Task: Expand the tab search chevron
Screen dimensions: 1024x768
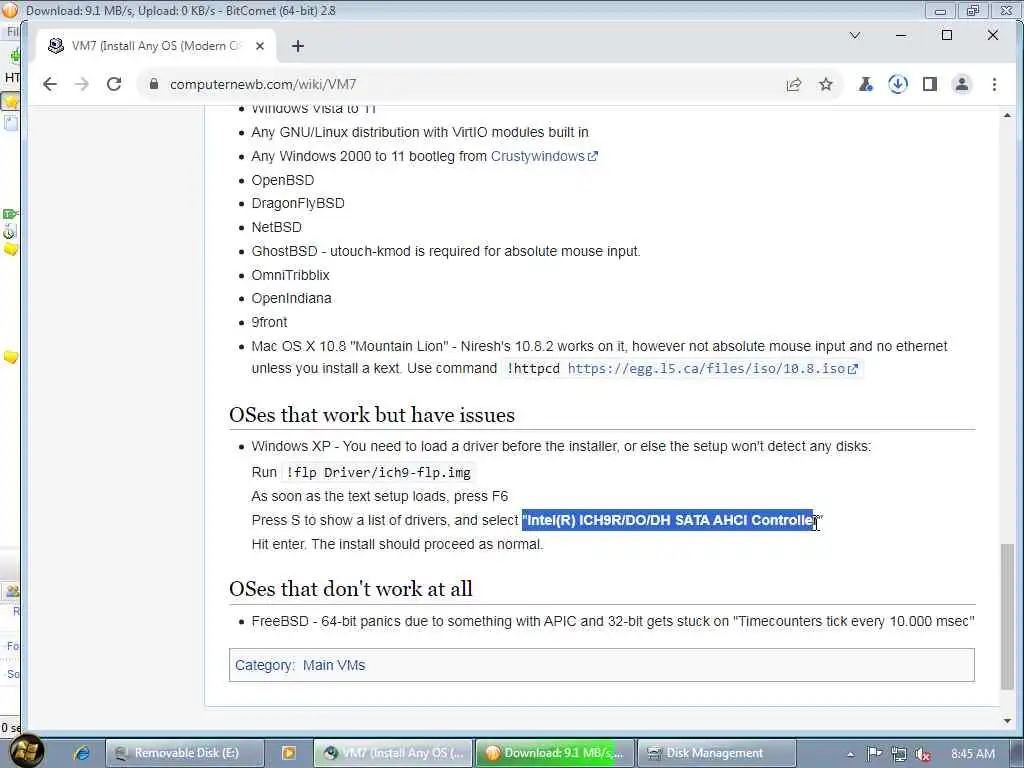Action: pyautogui.click(x=855, y=35)
